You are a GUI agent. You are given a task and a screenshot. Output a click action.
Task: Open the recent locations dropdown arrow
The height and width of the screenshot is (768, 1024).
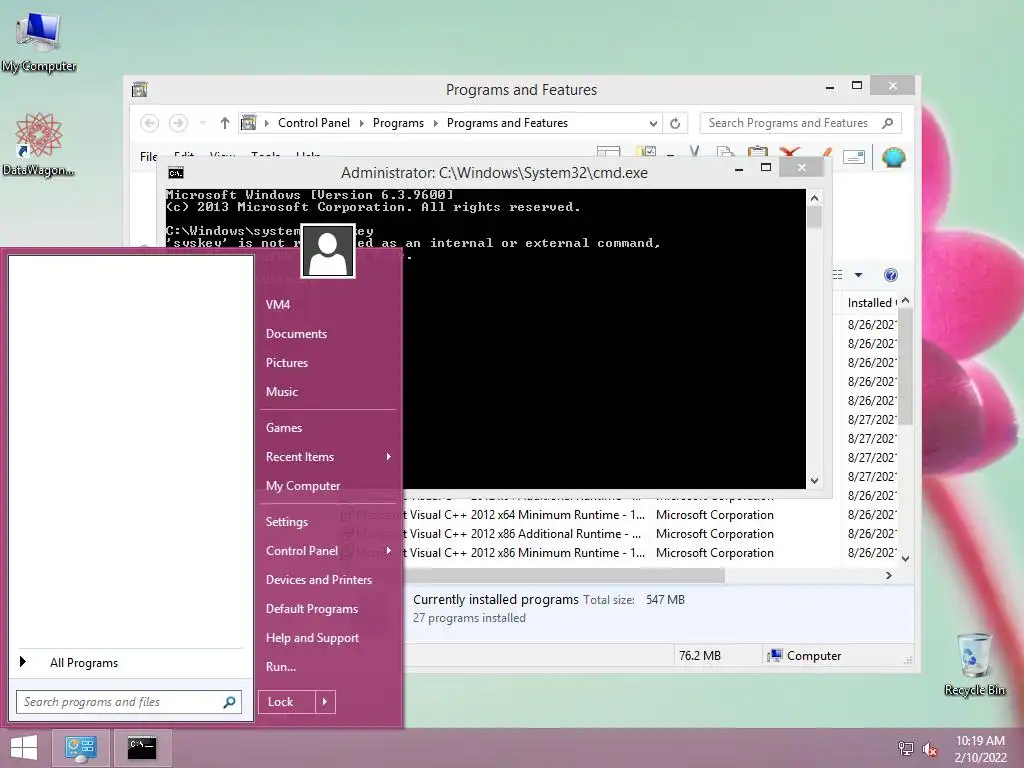(202, 123)
